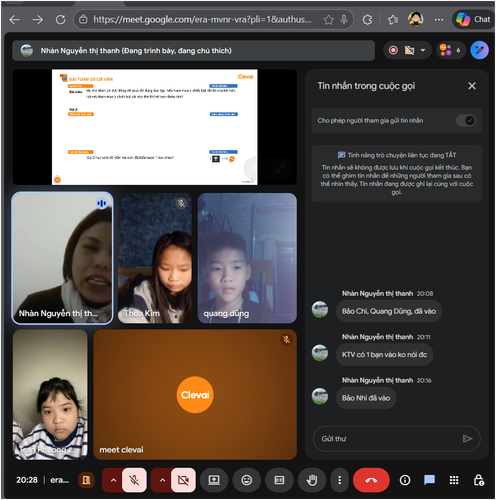Image resolution: width=496 pixels, height=500 pixels.
Task: Go back in the browser
Action: pyautogui.click(x=14, y=20)
